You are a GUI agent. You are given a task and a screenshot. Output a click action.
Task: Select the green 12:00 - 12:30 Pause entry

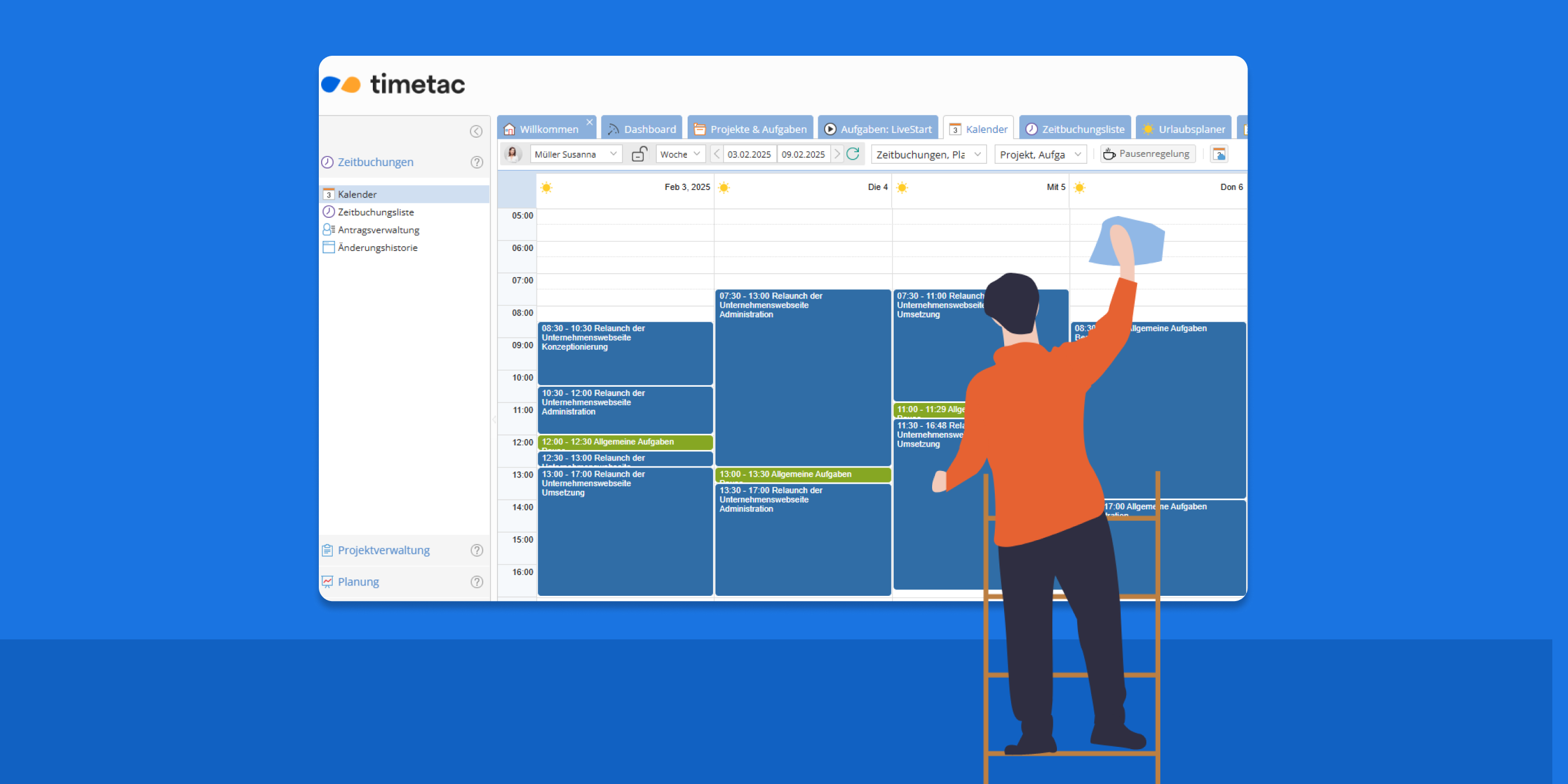(x=624, y=443)
